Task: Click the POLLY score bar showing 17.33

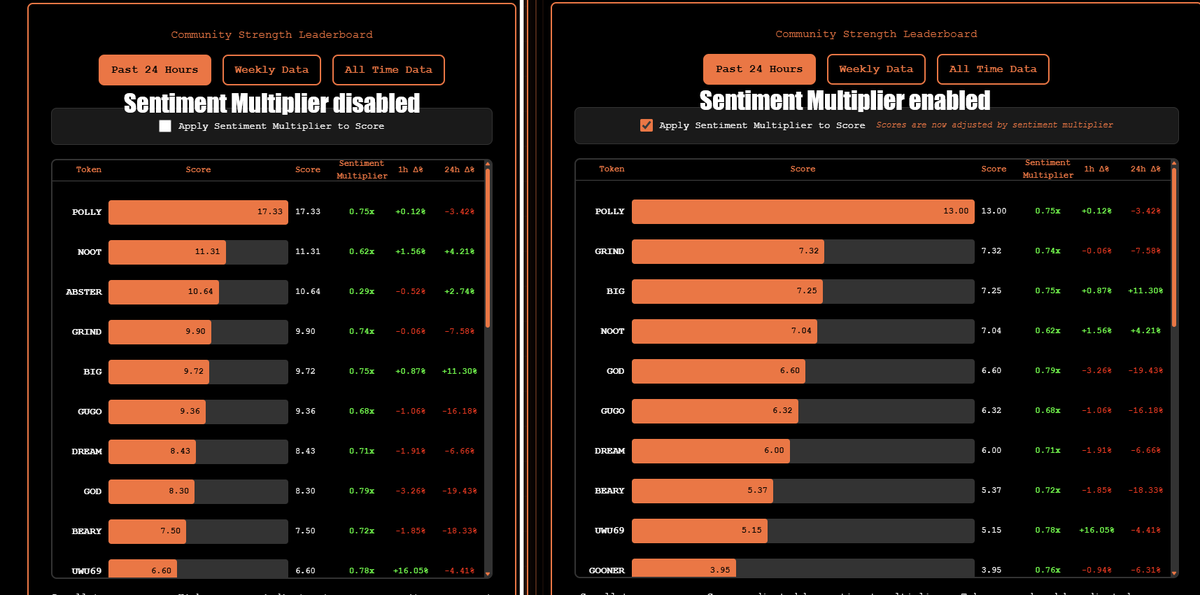Action: [198, 212]
